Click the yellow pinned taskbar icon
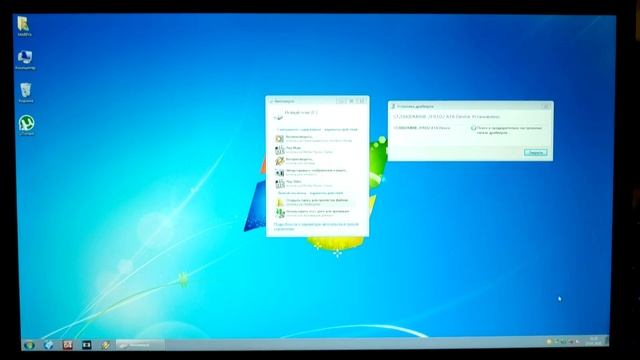The width and height of the screenshot is (640, 360). tap(105, 345)
